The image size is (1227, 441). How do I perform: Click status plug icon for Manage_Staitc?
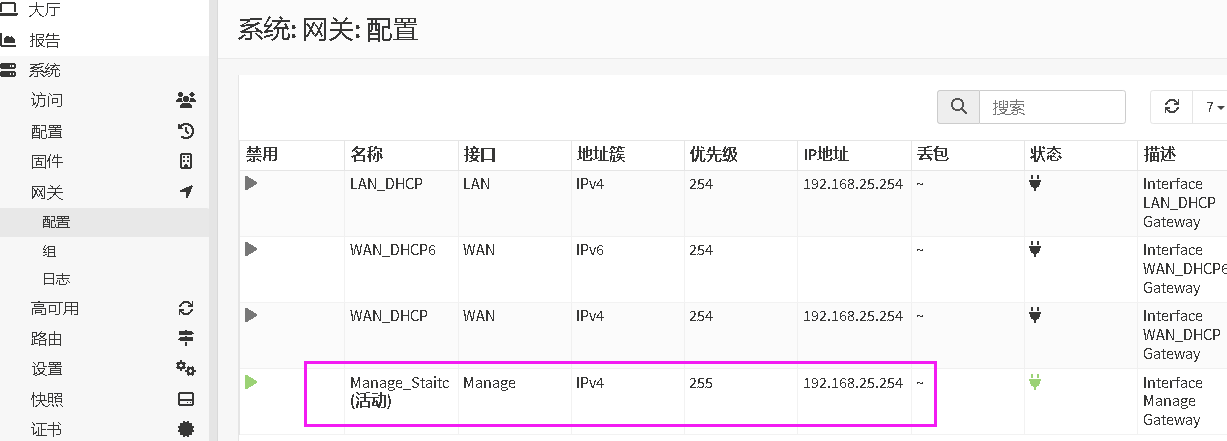pyautogui.click(x=1035, y=381)
